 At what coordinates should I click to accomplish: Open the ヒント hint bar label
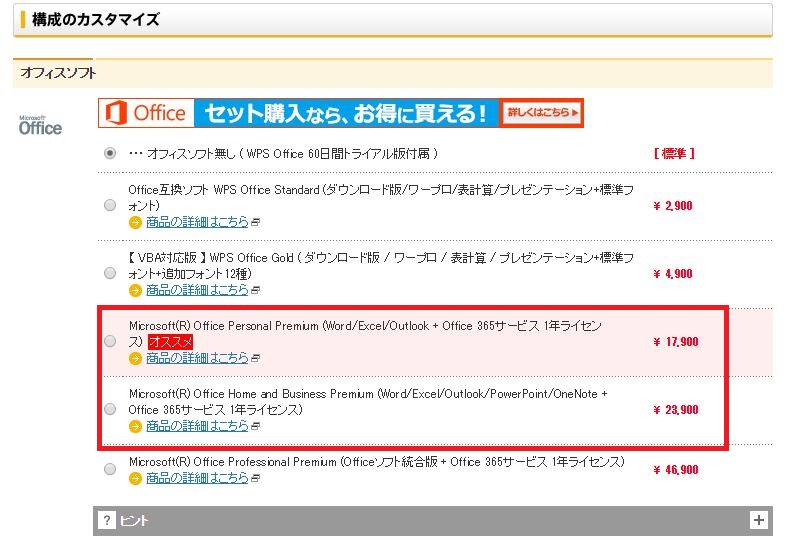click(134, 520)
